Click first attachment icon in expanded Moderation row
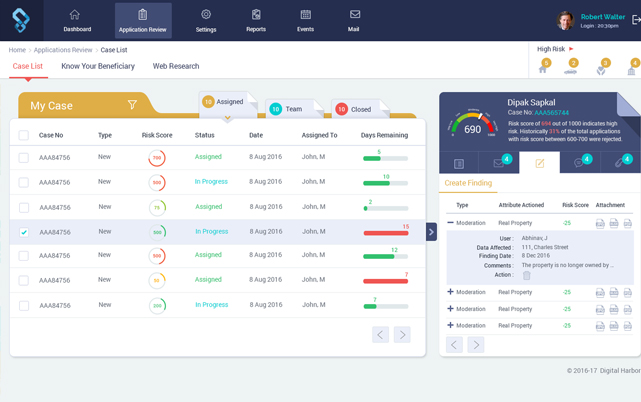The width and height of the screenshot is (641, 402). (x=600, y=224)
